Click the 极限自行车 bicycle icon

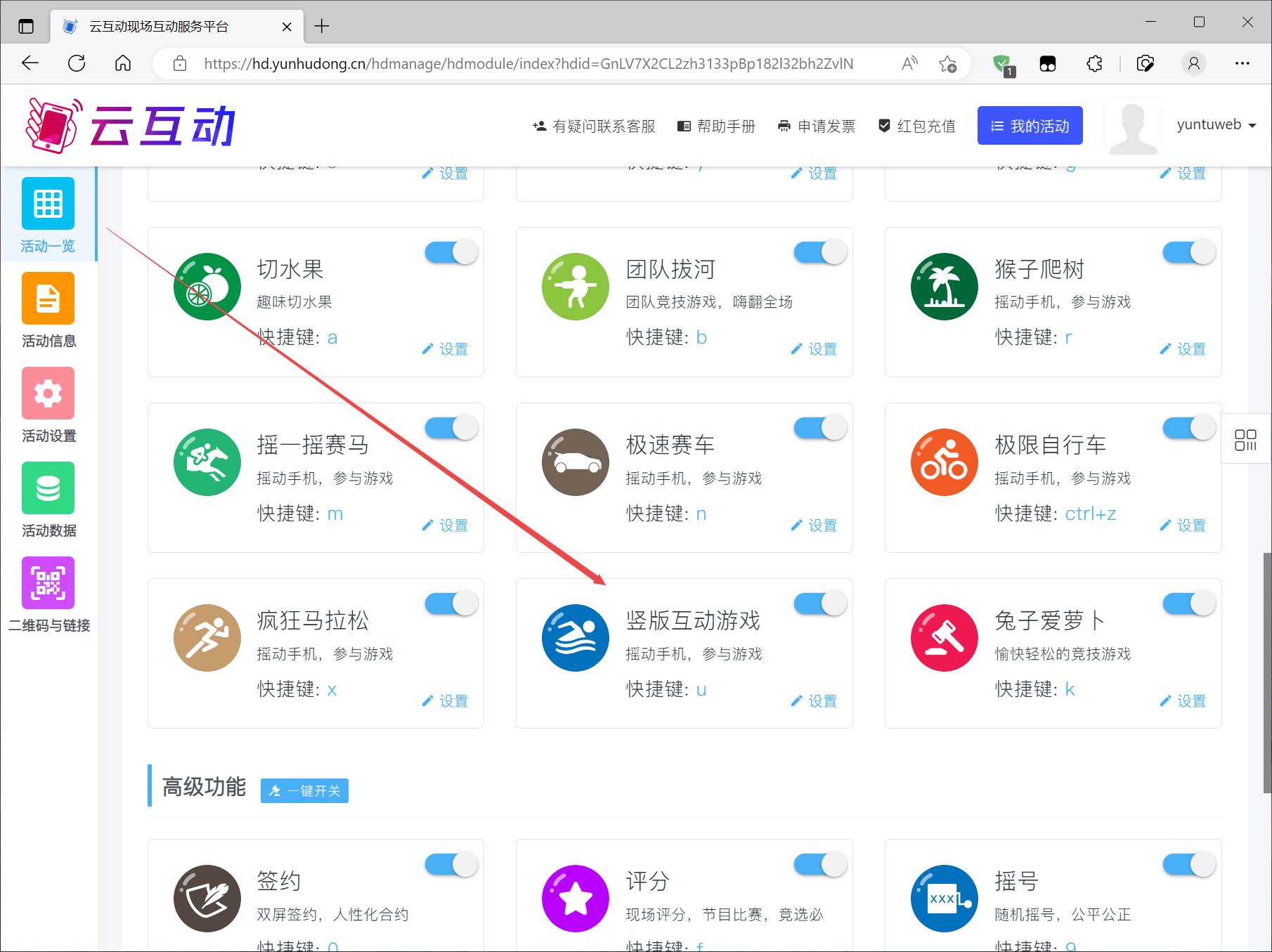click(x=945, y=462)
